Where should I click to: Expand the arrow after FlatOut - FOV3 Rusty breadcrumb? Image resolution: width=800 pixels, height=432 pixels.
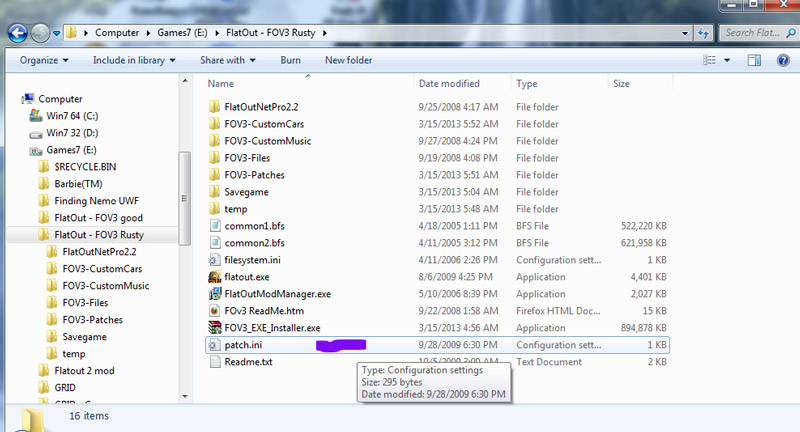(x=324, y=33)
